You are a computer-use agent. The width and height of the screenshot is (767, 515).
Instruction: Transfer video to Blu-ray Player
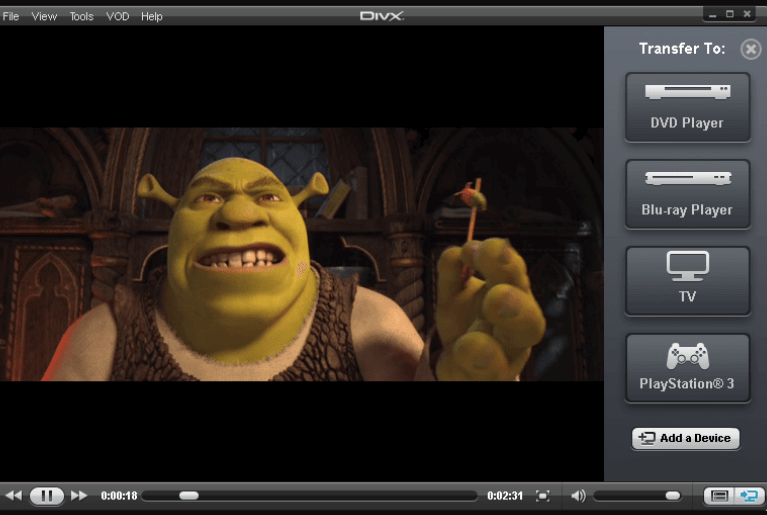[687, 194]
